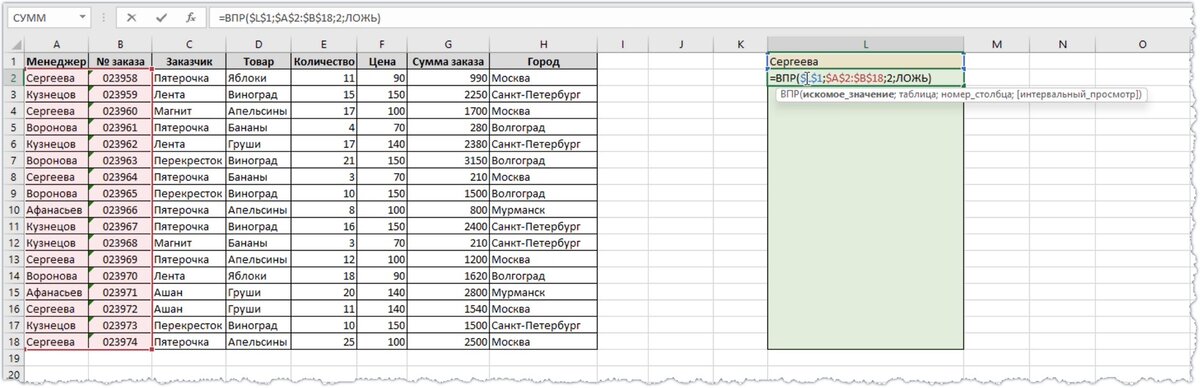Click the Сумма заказа header cell

(448, 61)
